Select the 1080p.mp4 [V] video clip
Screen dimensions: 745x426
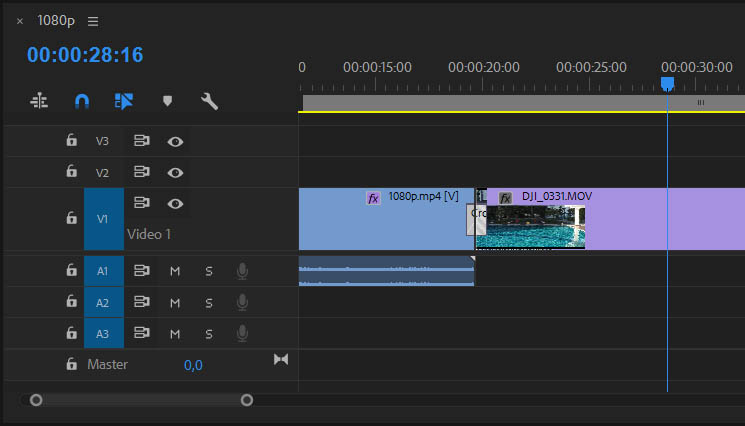pyautogui.click(x=386, y=219)
